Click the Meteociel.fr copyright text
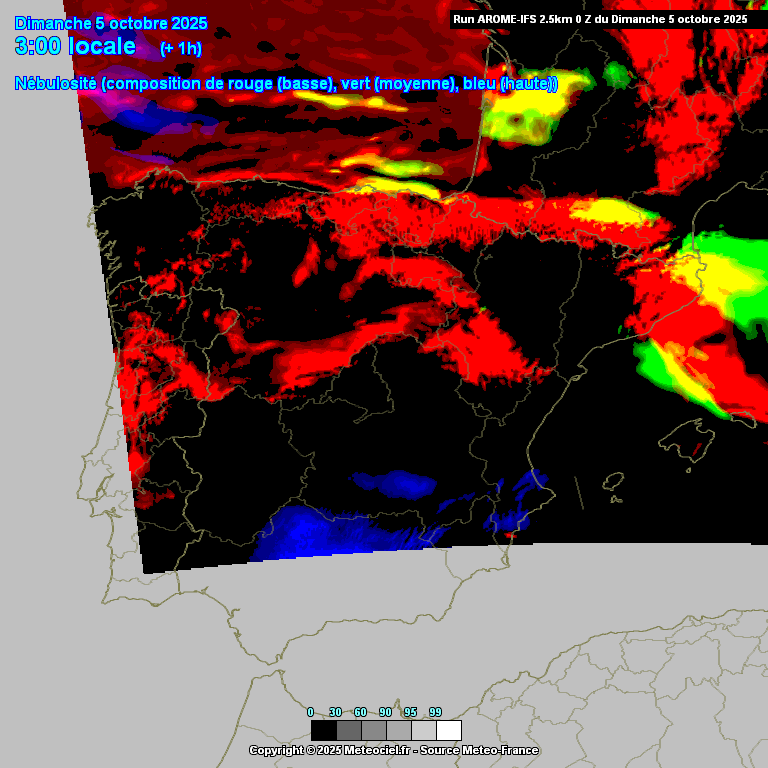 point(393,750)
